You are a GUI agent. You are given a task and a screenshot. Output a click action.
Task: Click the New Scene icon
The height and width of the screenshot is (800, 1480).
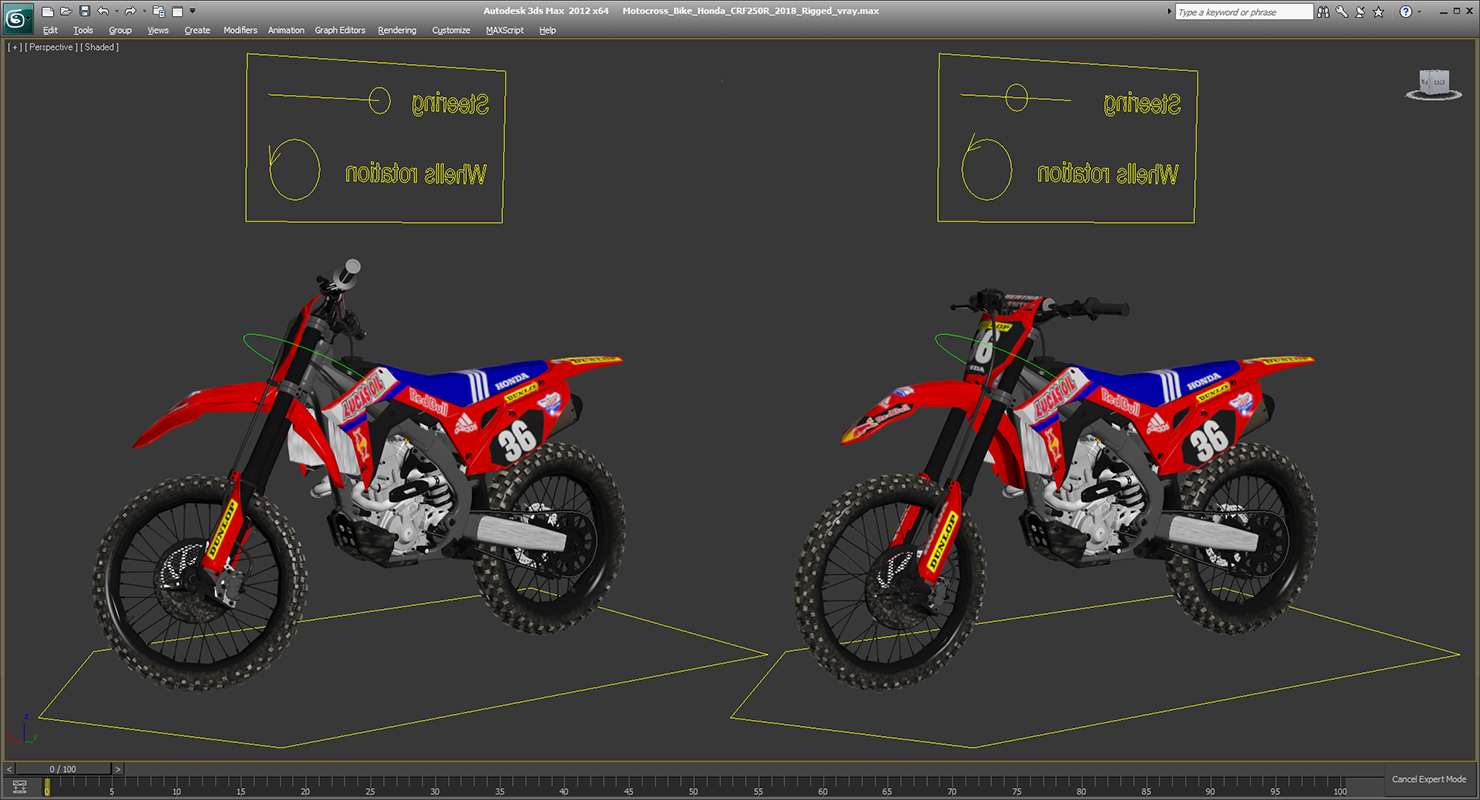click(47, 11)
